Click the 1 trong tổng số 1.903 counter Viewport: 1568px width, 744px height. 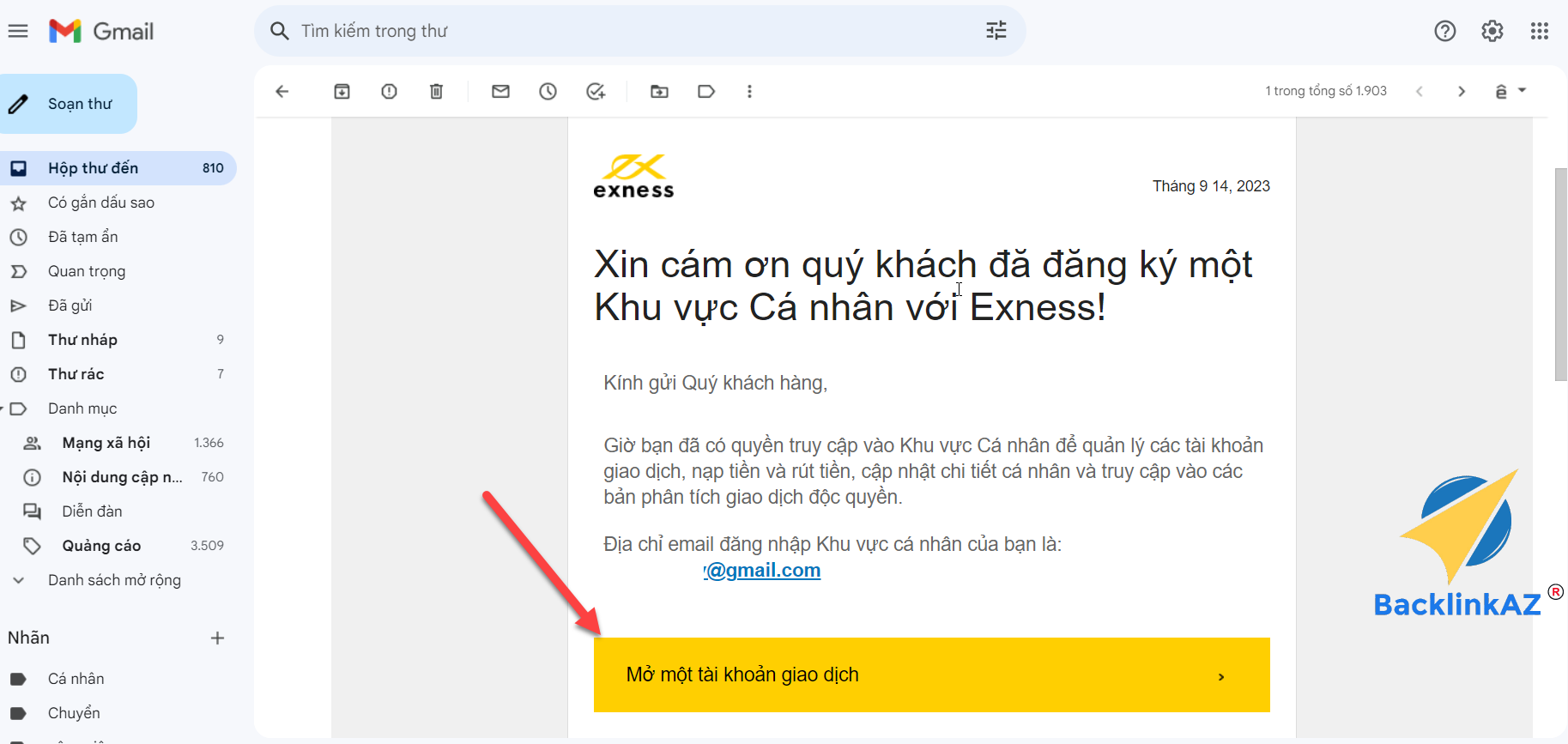click(1326, 91)
